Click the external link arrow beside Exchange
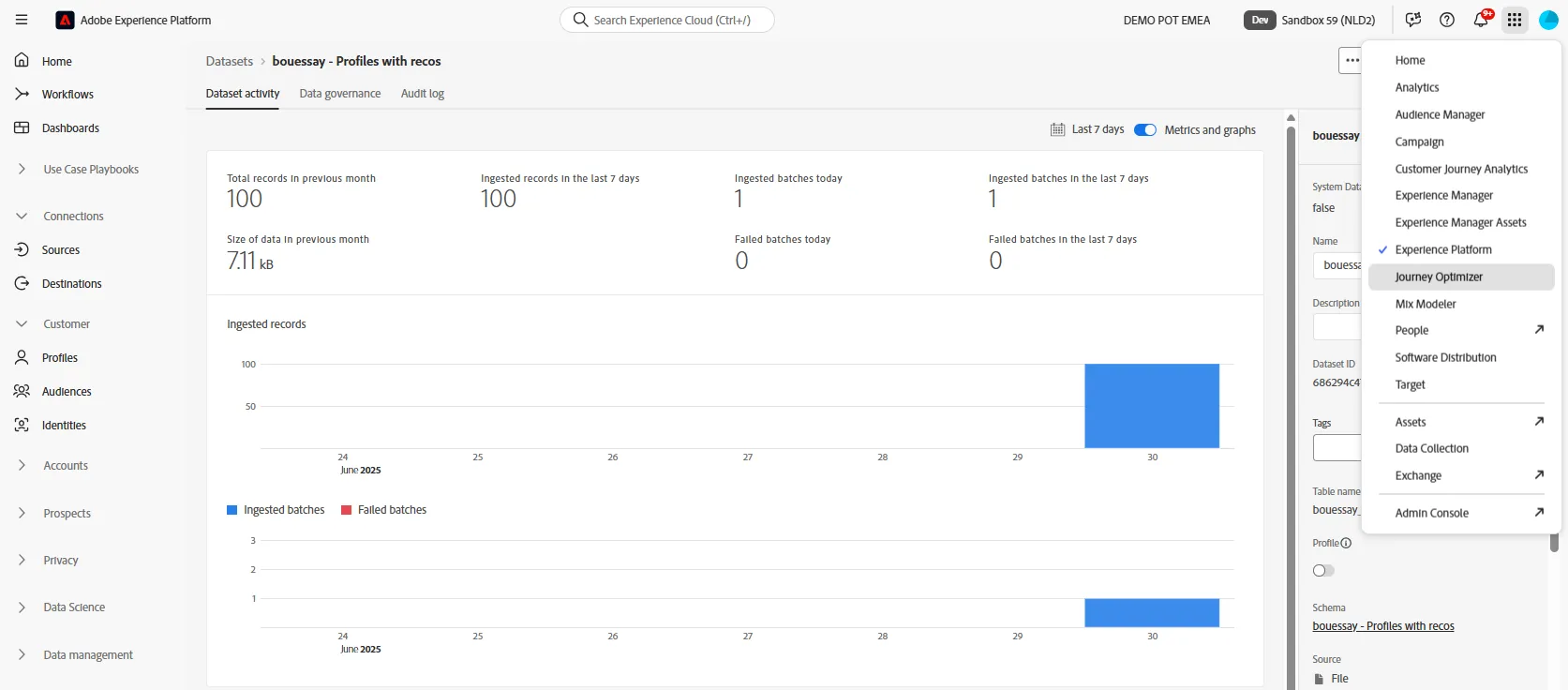This screenshot has height=690, width=1568. pos(1539,474)
